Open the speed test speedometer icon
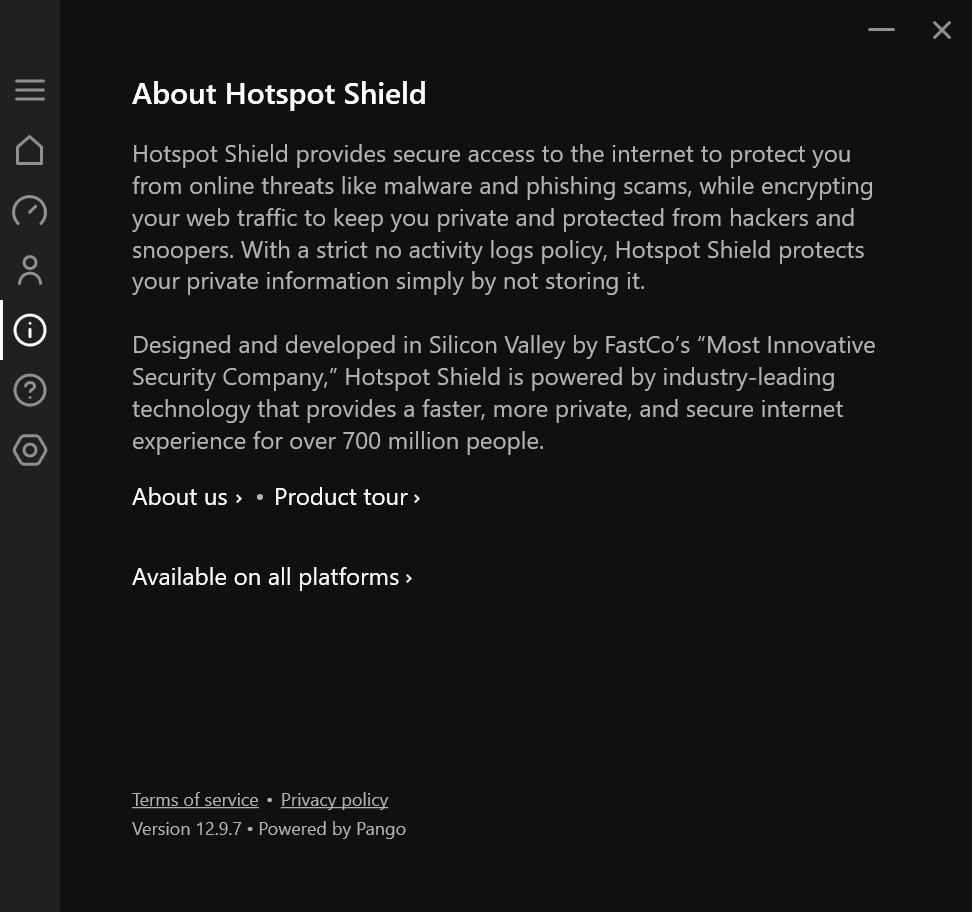 (30, 211)
